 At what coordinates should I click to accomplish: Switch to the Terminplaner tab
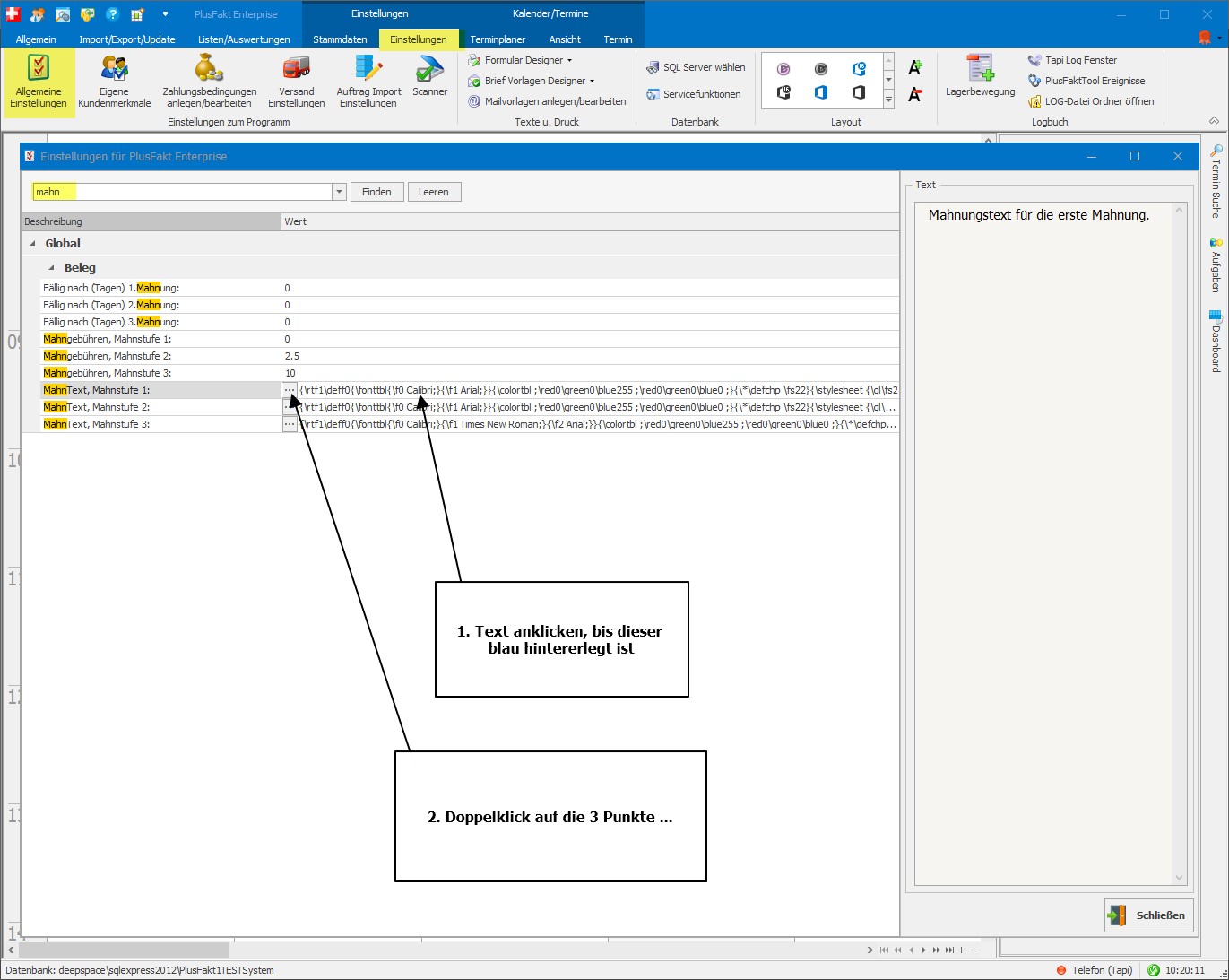coord(498,39)
